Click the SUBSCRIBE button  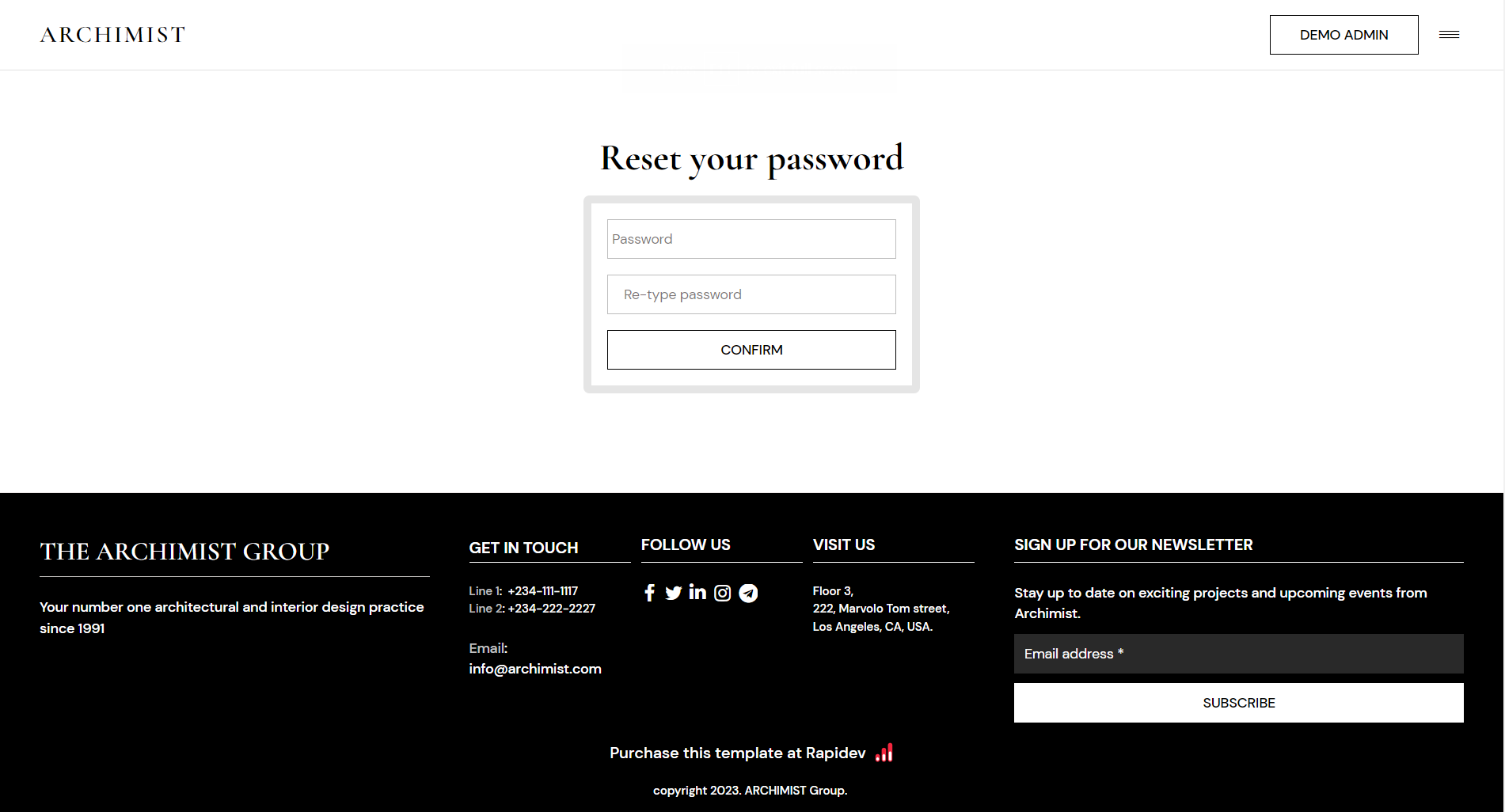1238,703
